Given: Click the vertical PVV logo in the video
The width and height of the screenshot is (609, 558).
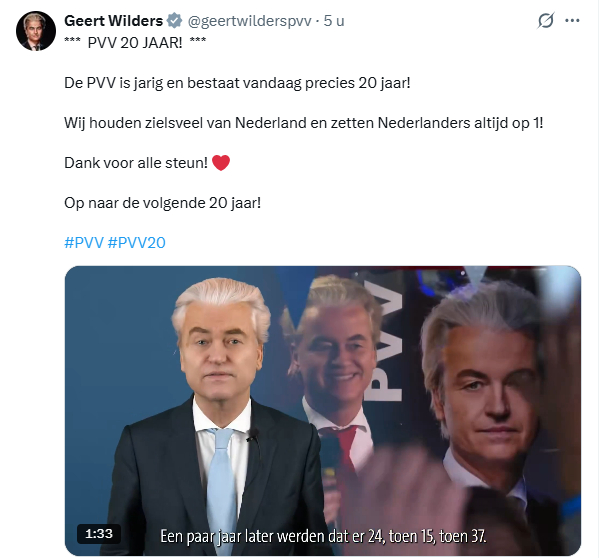Looking at the screenshot, I should pyautogui.click(x=385, y=341).
